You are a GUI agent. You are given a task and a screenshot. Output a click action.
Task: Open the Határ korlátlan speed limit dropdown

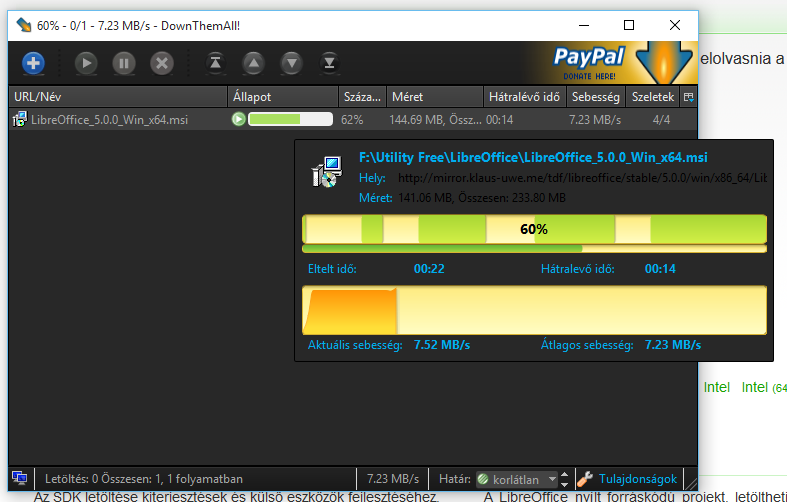coord(516,479)
